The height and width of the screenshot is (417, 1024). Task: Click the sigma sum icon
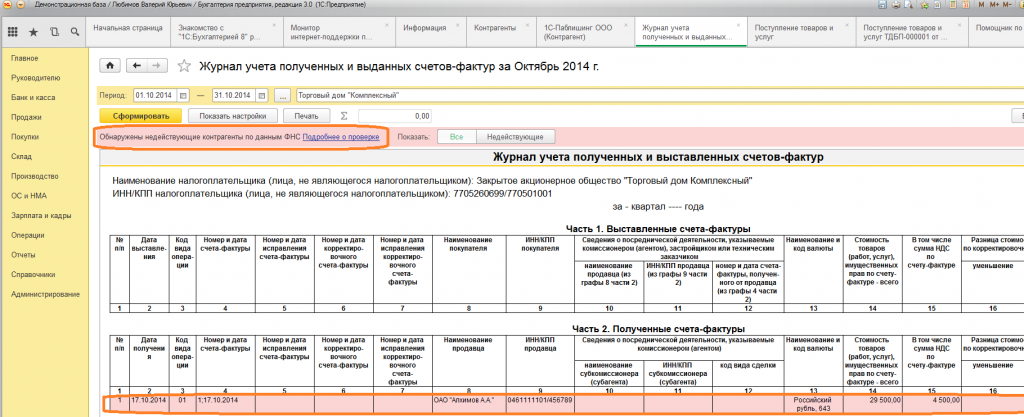[x=345, y=115]
